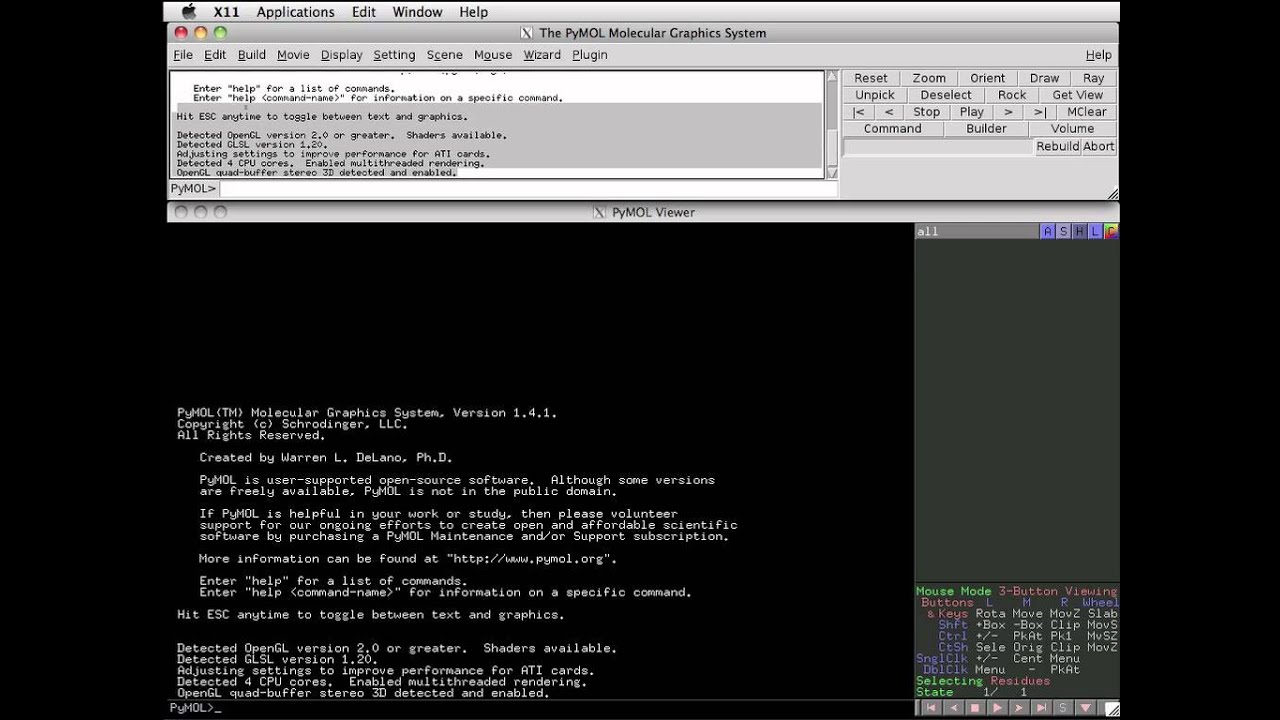Viewport: 1280px width, 720px height.
Task: Click the Get View button
Action: pyautogui.click(x=1077, y=95)
